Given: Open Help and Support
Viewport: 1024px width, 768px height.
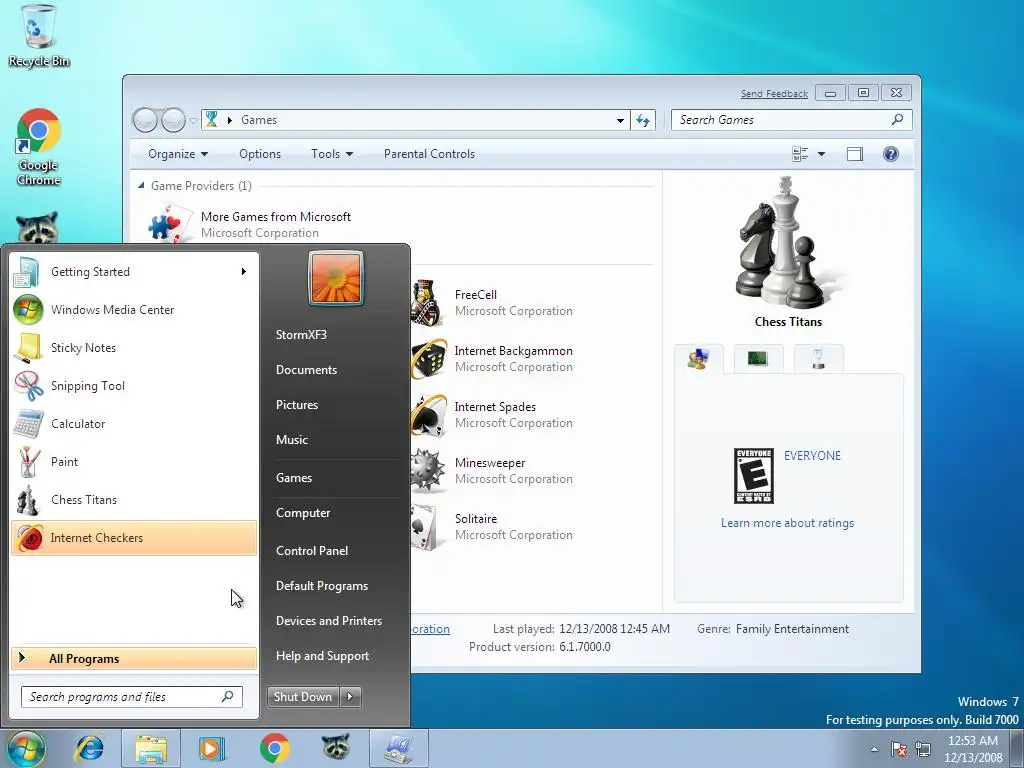Looking at the screenshot, I should click(323, 656).
